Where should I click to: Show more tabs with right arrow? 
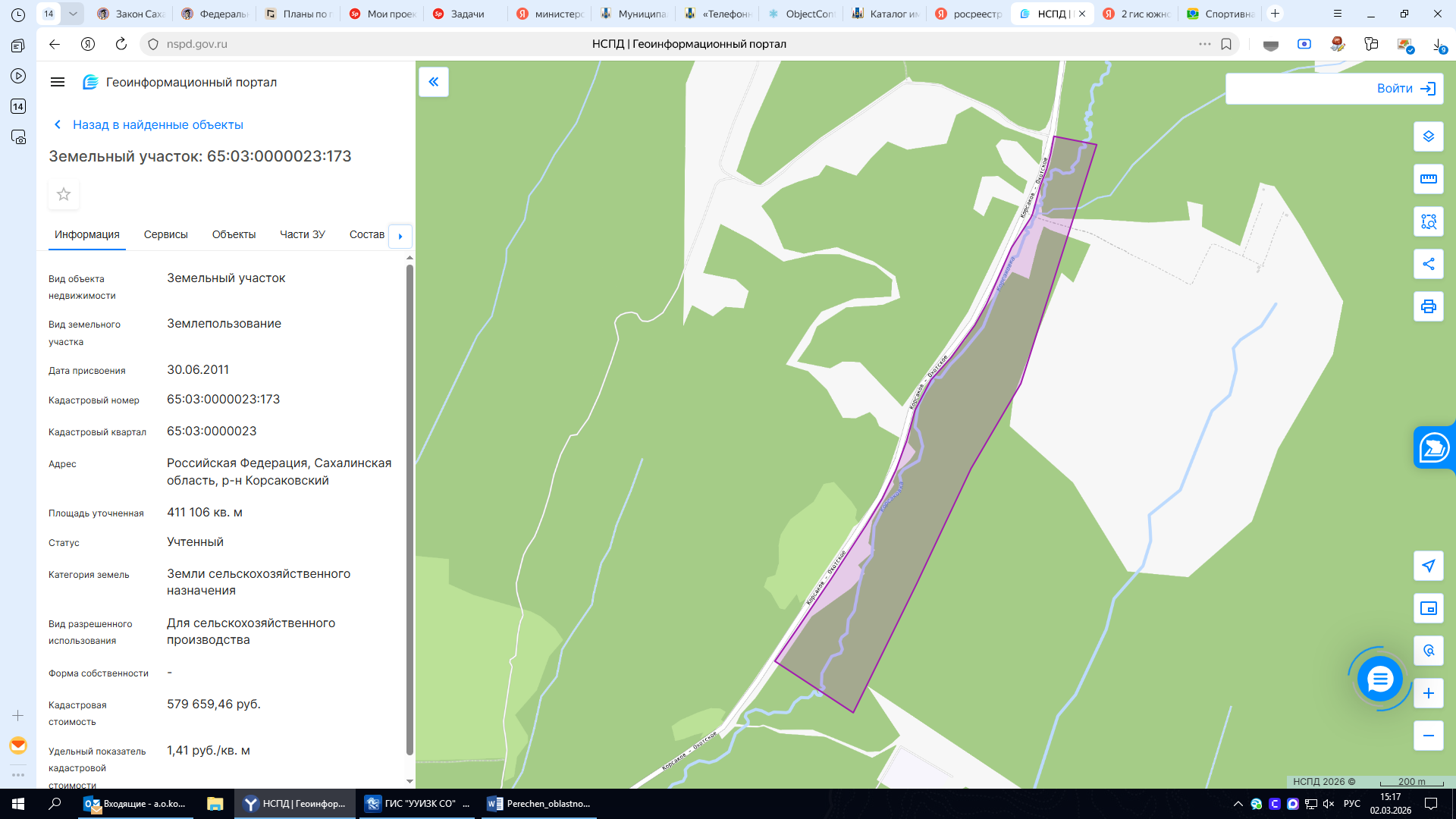point(400,236)
